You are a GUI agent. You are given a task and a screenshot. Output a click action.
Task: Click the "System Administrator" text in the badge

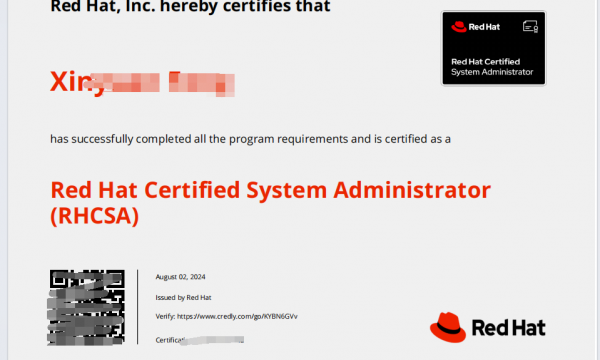coord(492,72)
